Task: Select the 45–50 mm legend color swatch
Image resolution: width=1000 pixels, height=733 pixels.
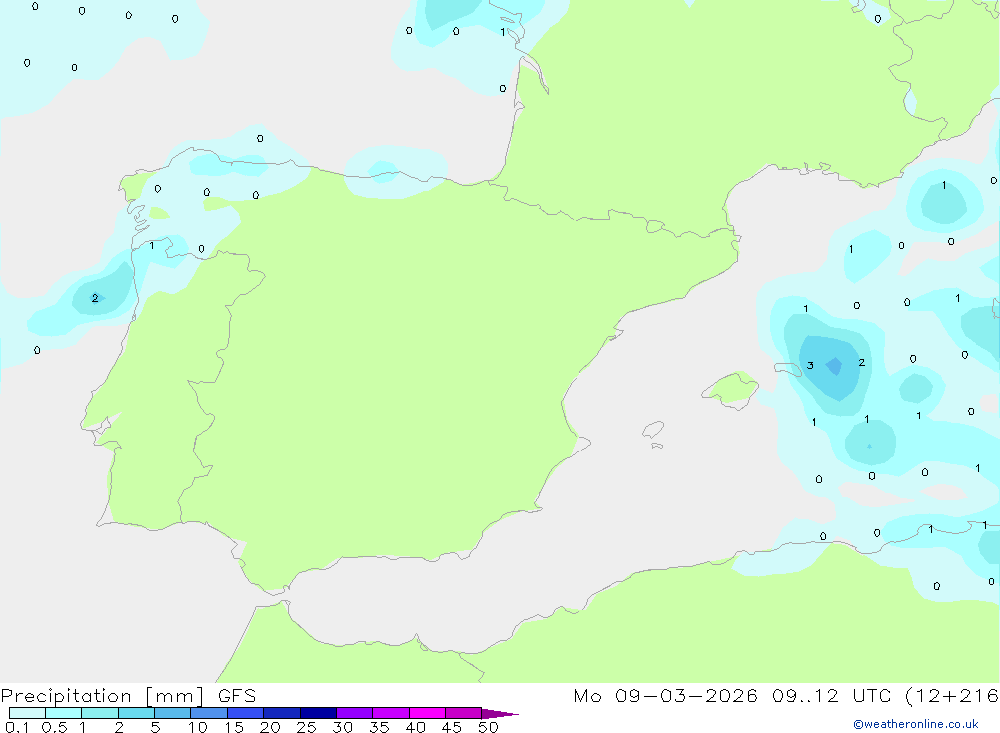Action: pyautogui.click(x=464, y=713)
